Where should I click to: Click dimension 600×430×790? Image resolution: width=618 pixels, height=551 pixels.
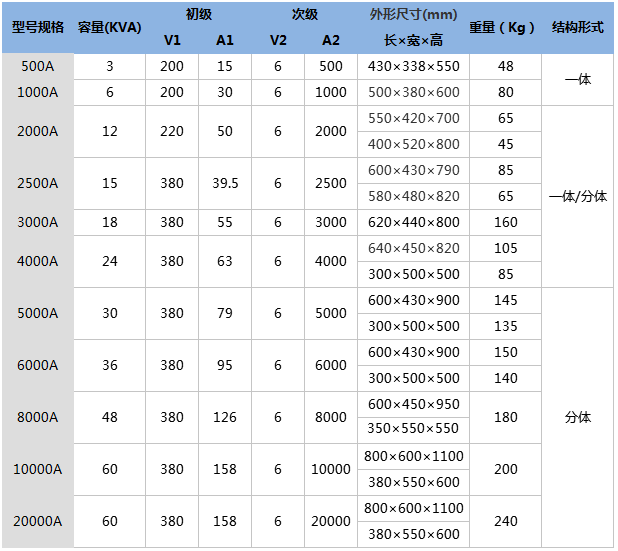(413, 170)
